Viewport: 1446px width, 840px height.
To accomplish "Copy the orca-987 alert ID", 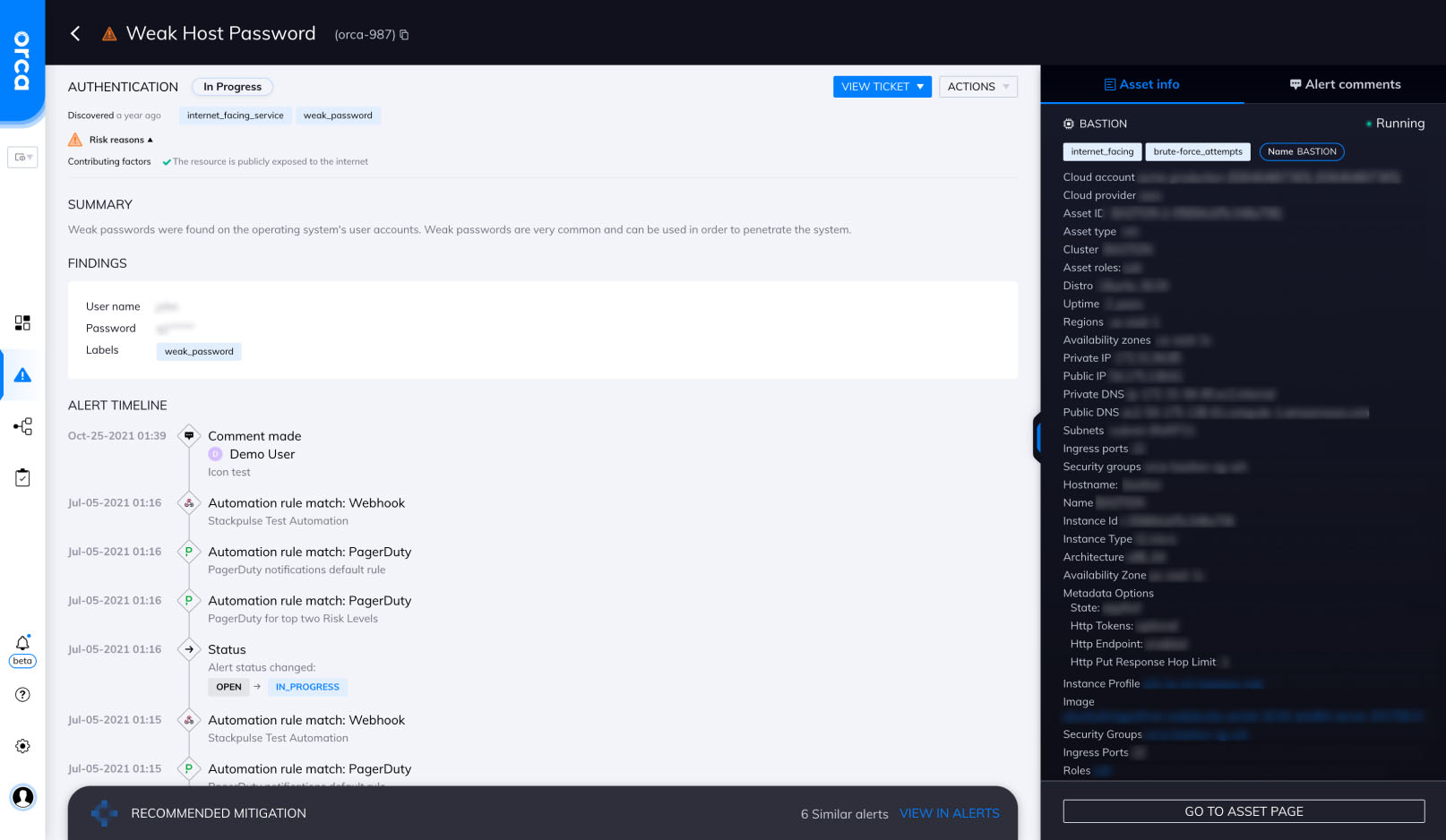I will click(x=404, y=35).
